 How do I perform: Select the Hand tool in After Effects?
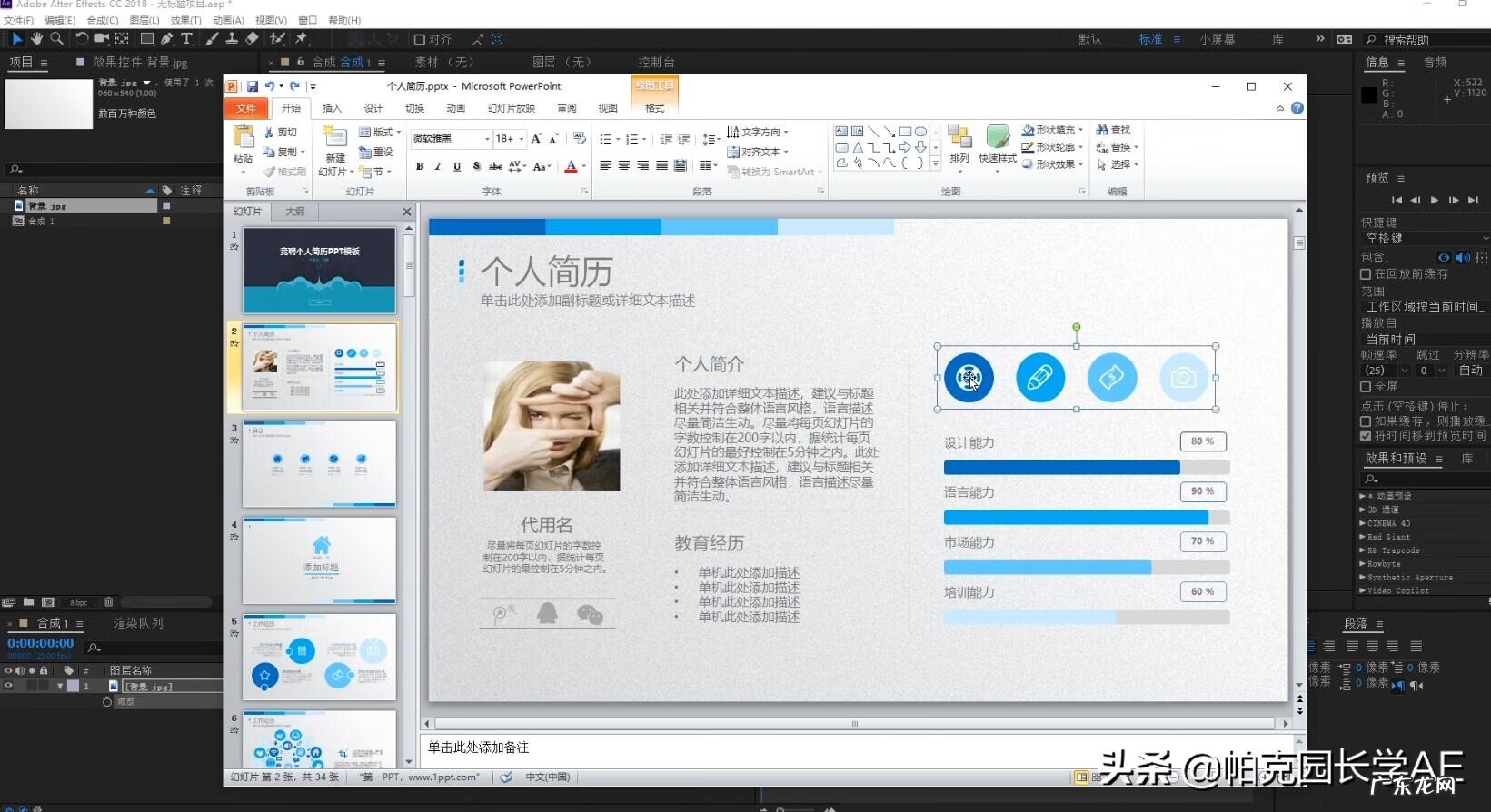[x=36, y=38]
